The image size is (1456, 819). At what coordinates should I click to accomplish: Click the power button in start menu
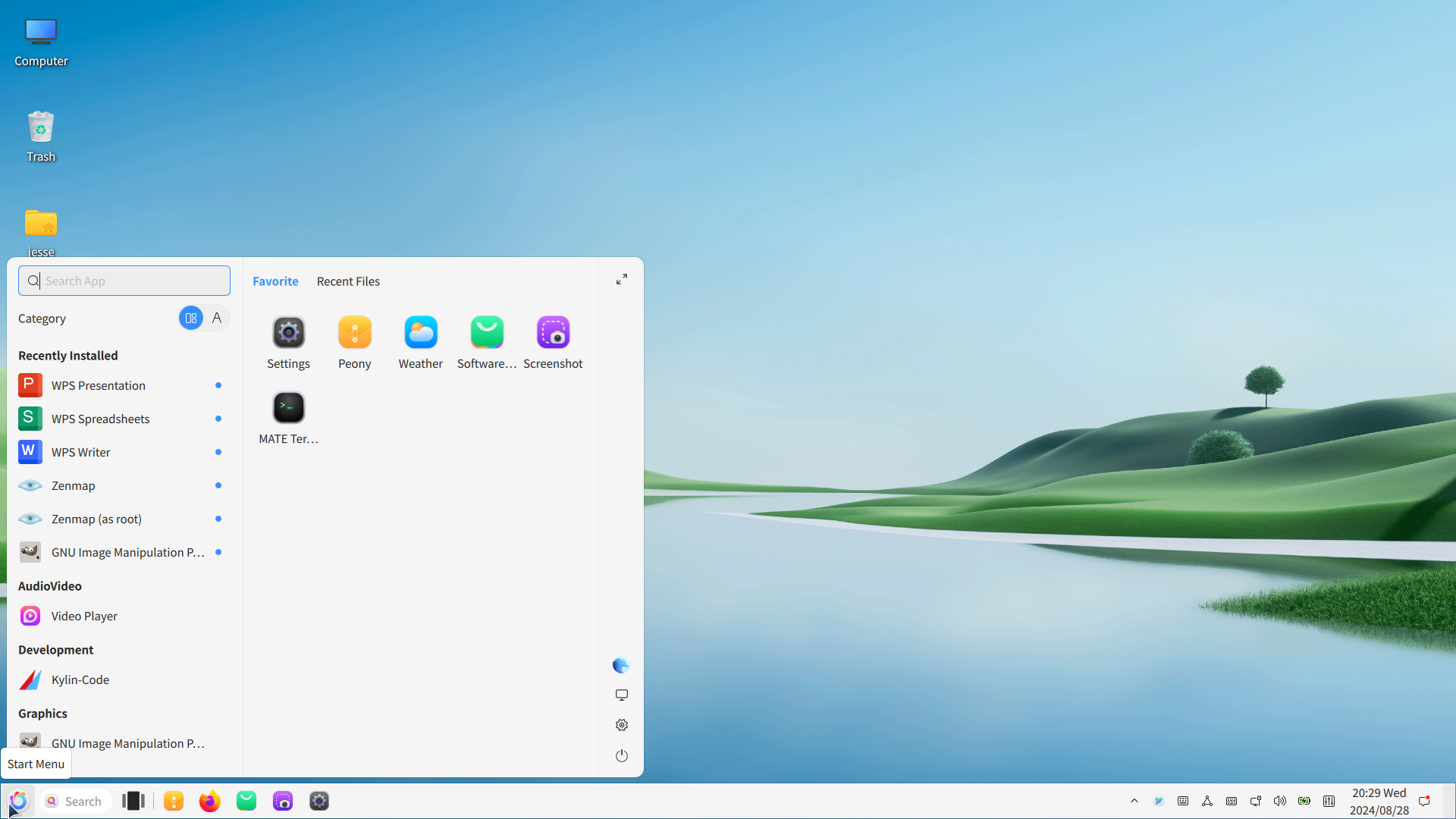622,756
